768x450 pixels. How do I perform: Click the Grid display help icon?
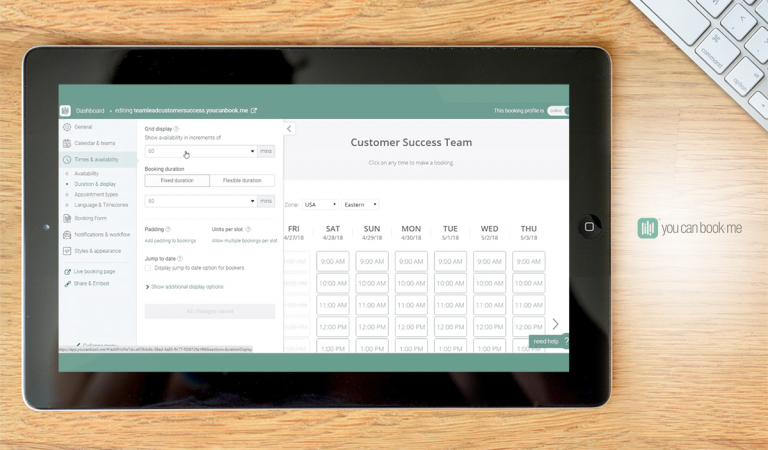pos(177,129)
